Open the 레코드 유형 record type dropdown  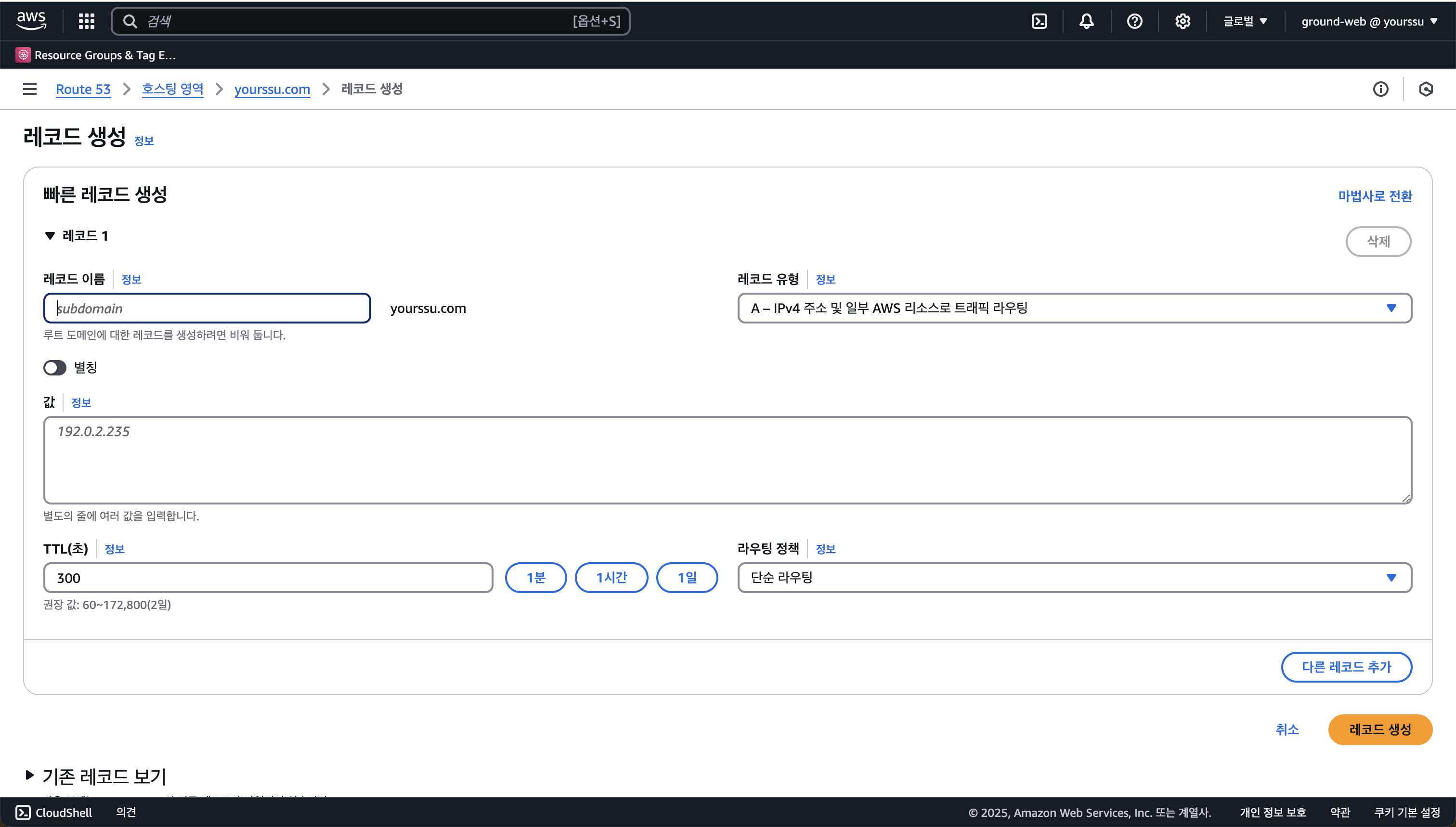pos(1074,308)
